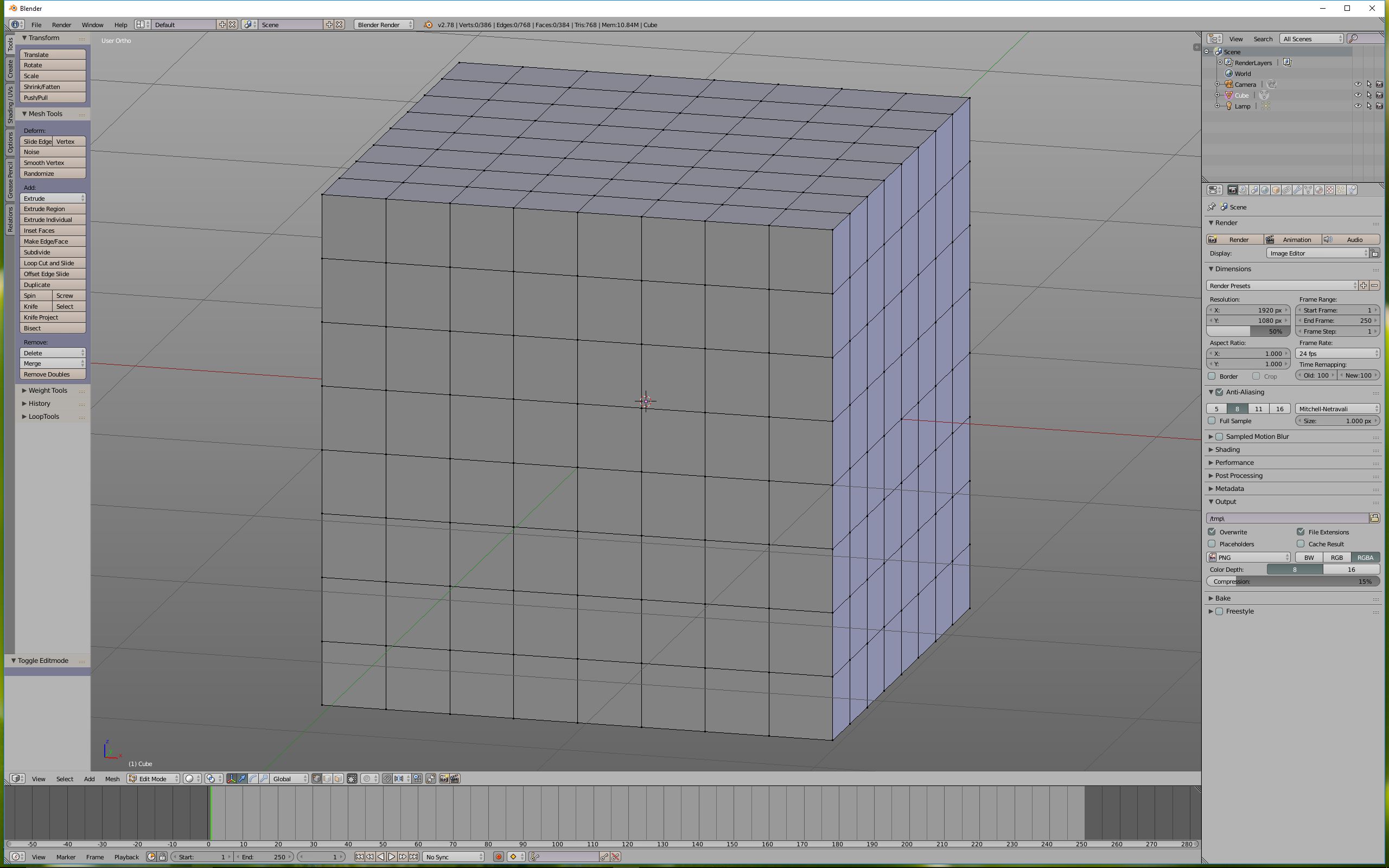This screenshot has height=868, width=1389.
Task: Click the /tmp\ output path field
Action: click(1286, 519)
